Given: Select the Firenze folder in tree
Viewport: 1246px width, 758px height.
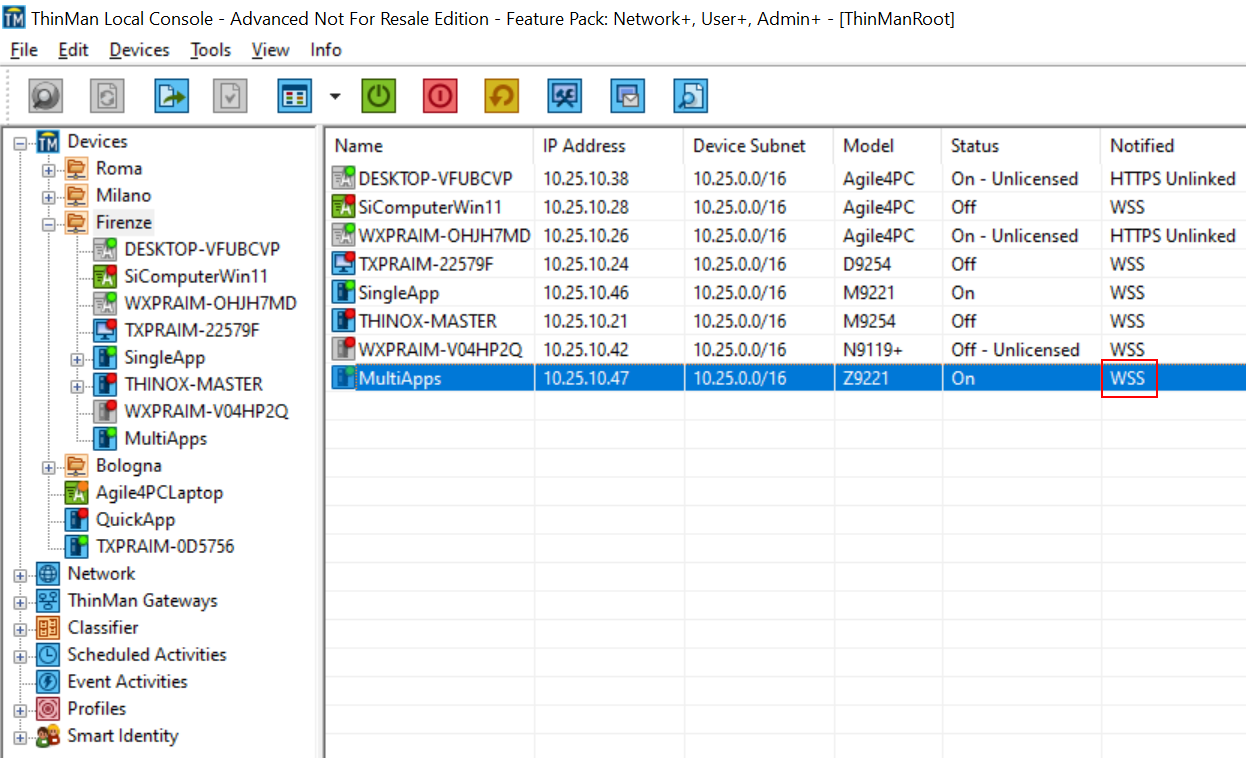Looking at the screenshot, I should (124, 222).
